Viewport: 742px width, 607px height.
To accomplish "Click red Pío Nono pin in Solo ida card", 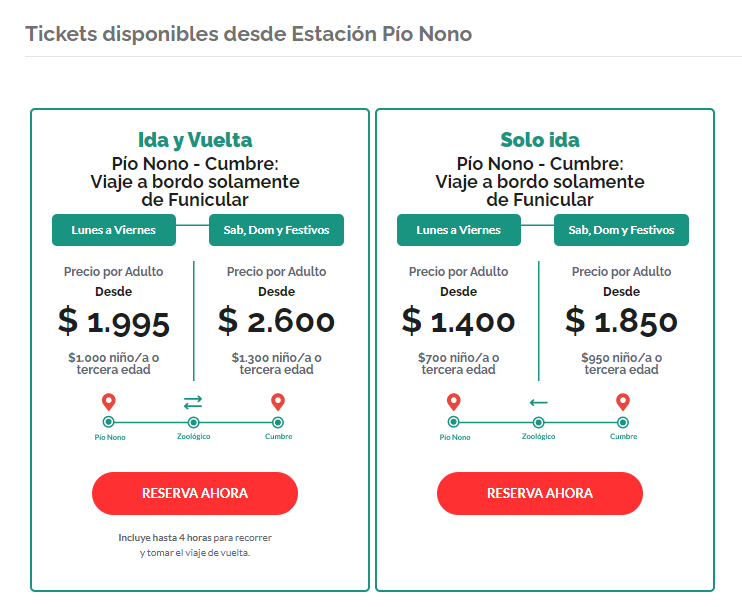I will 454,402.
